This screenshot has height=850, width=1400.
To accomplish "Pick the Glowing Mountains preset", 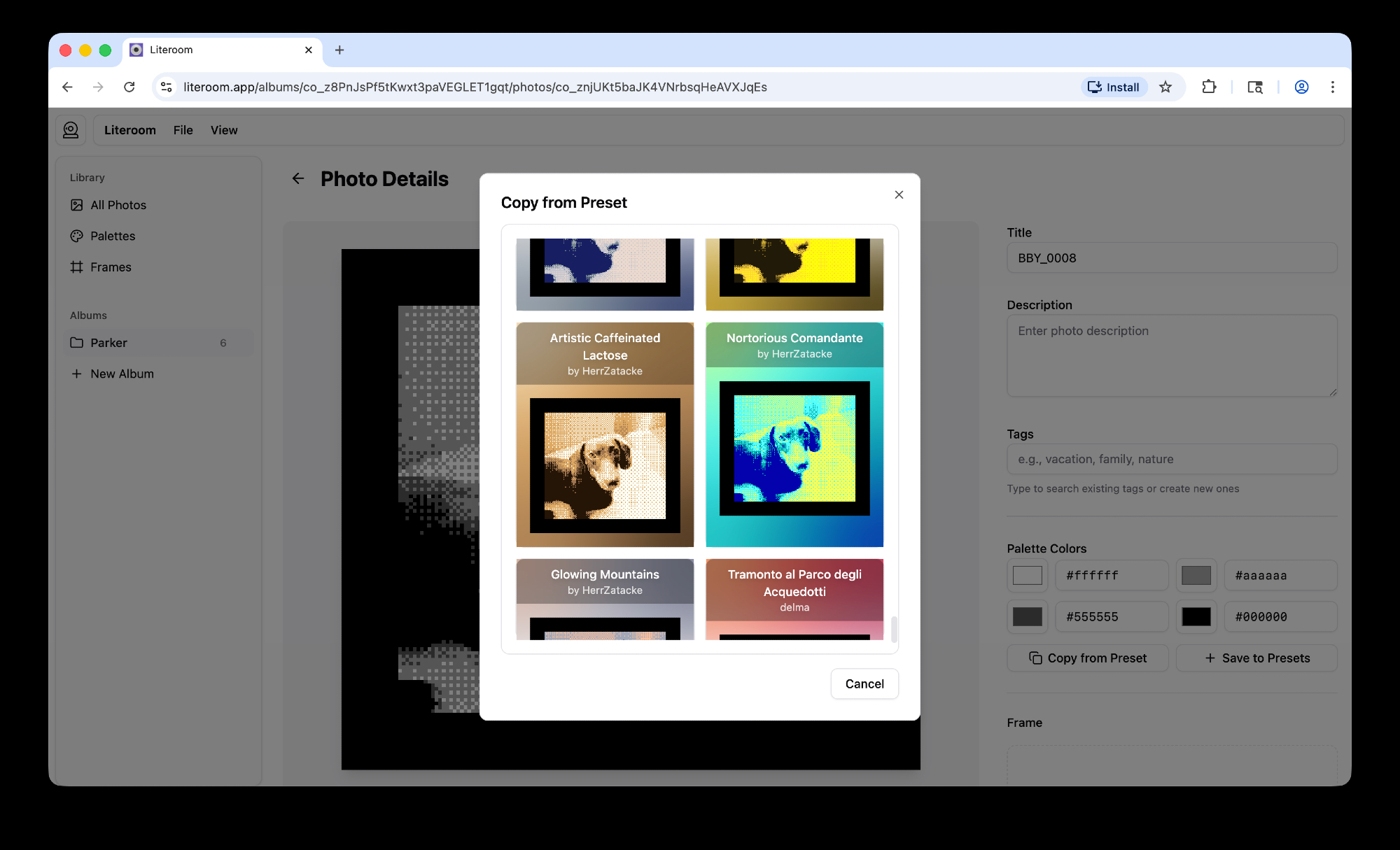I will (605, 598).
